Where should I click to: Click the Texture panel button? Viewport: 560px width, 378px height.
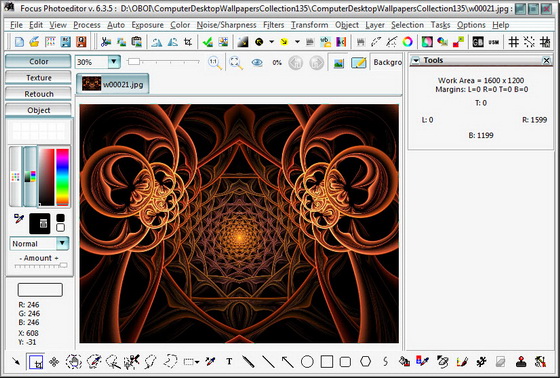point(38,78)
